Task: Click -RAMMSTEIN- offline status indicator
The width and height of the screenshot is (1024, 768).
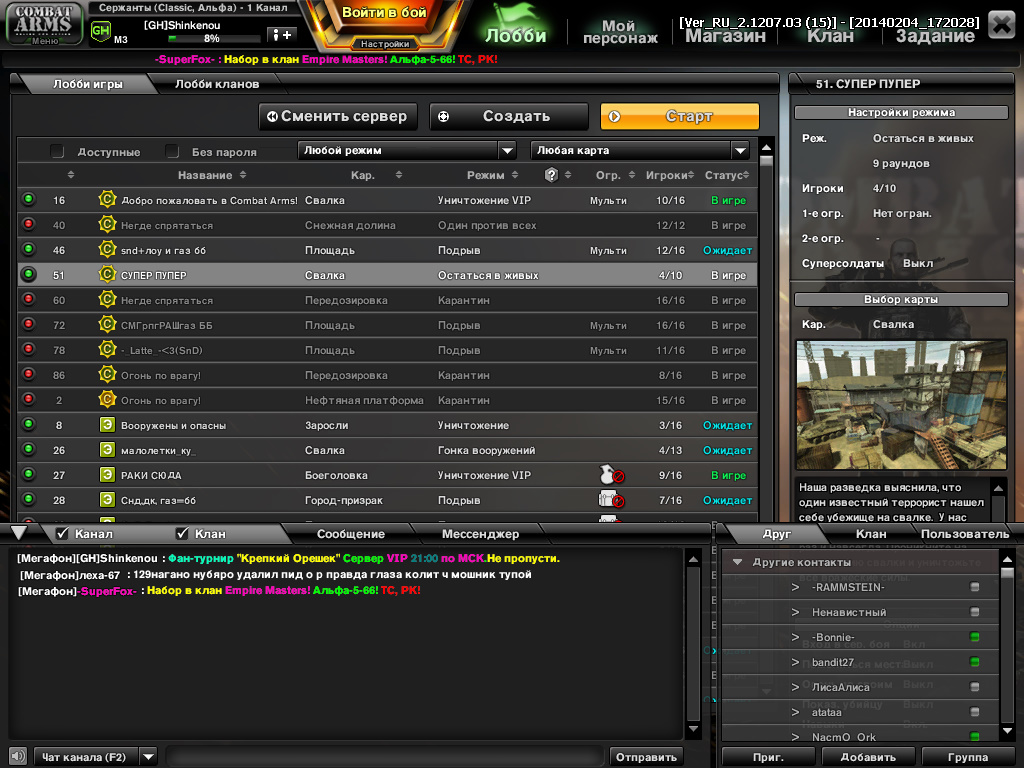Action: [975, 586]
